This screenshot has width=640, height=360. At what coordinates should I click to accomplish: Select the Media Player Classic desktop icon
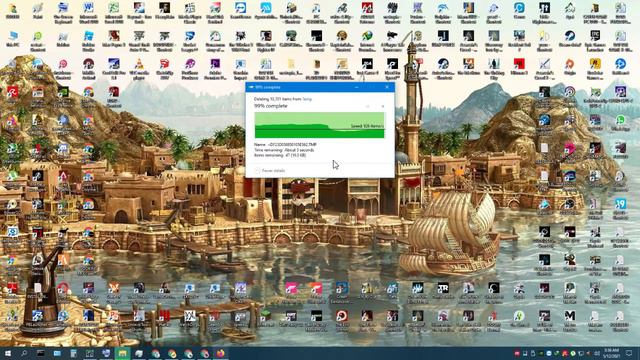(x=189, y=12)
